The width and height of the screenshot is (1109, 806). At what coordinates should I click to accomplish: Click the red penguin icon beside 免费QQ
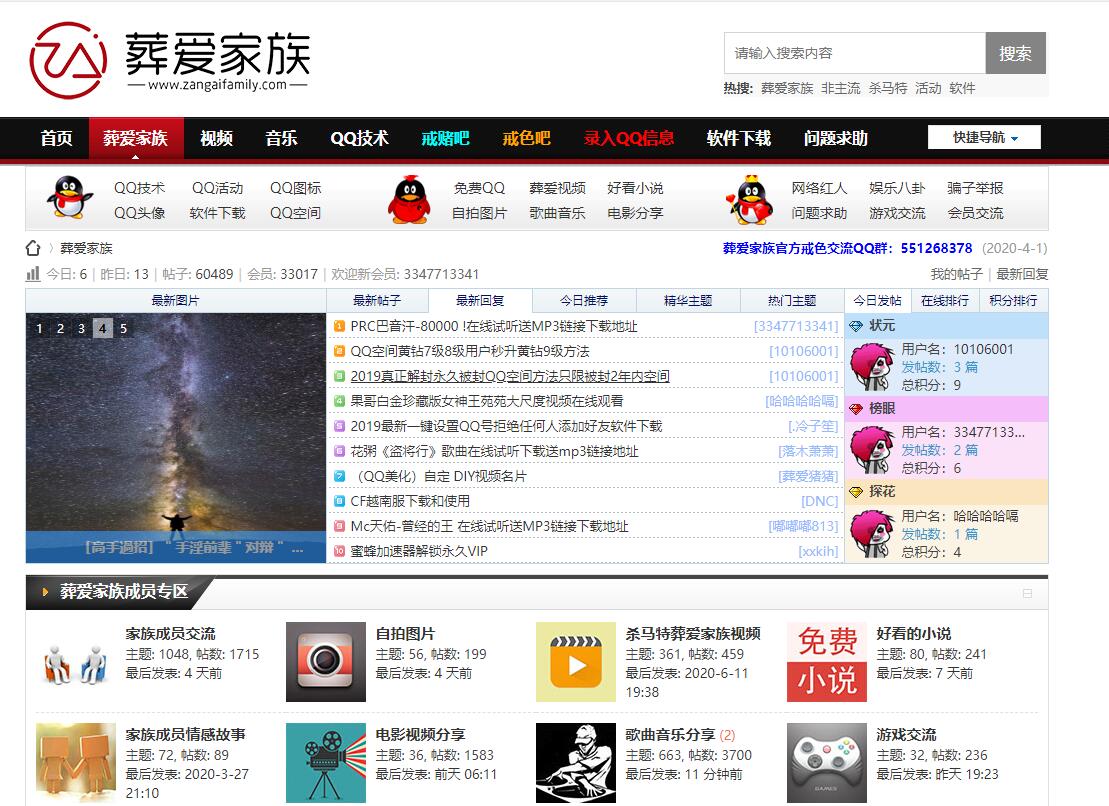pos(410,199)
